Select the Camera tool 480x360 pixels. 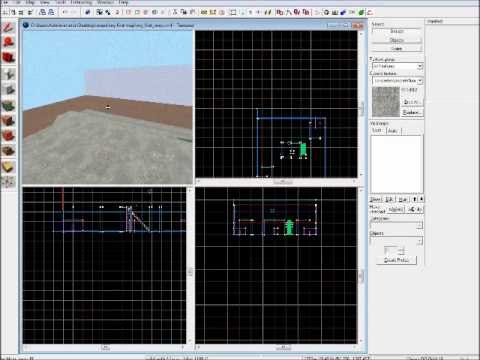(9, 58)
